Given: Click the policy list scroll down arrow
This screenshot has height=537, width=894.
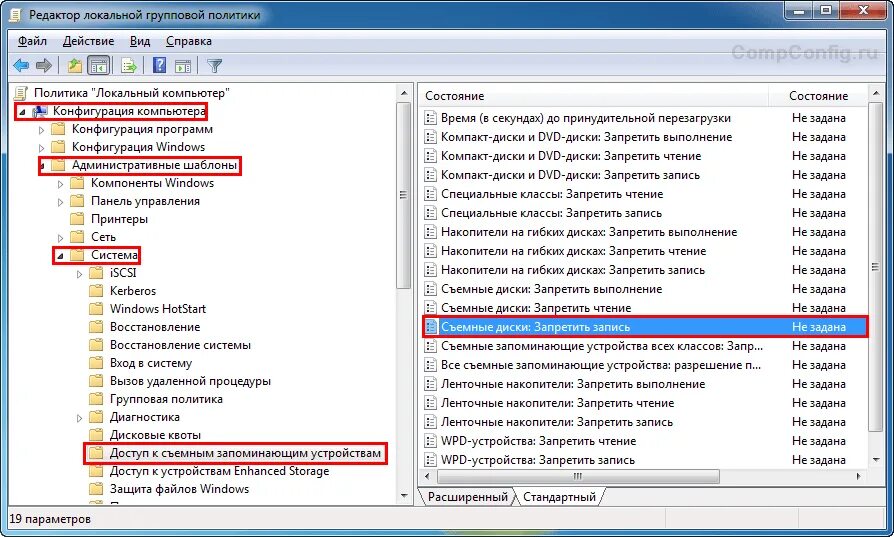Looking at the screenshot, I should click(876, 460).
